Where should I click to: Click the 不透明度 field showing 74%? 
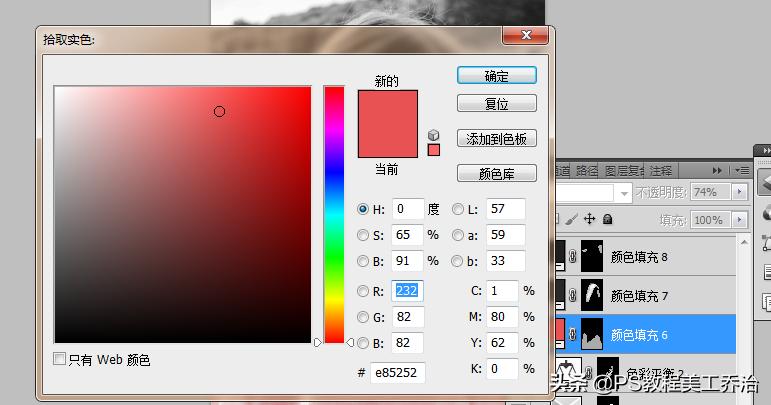click(711, 192)
